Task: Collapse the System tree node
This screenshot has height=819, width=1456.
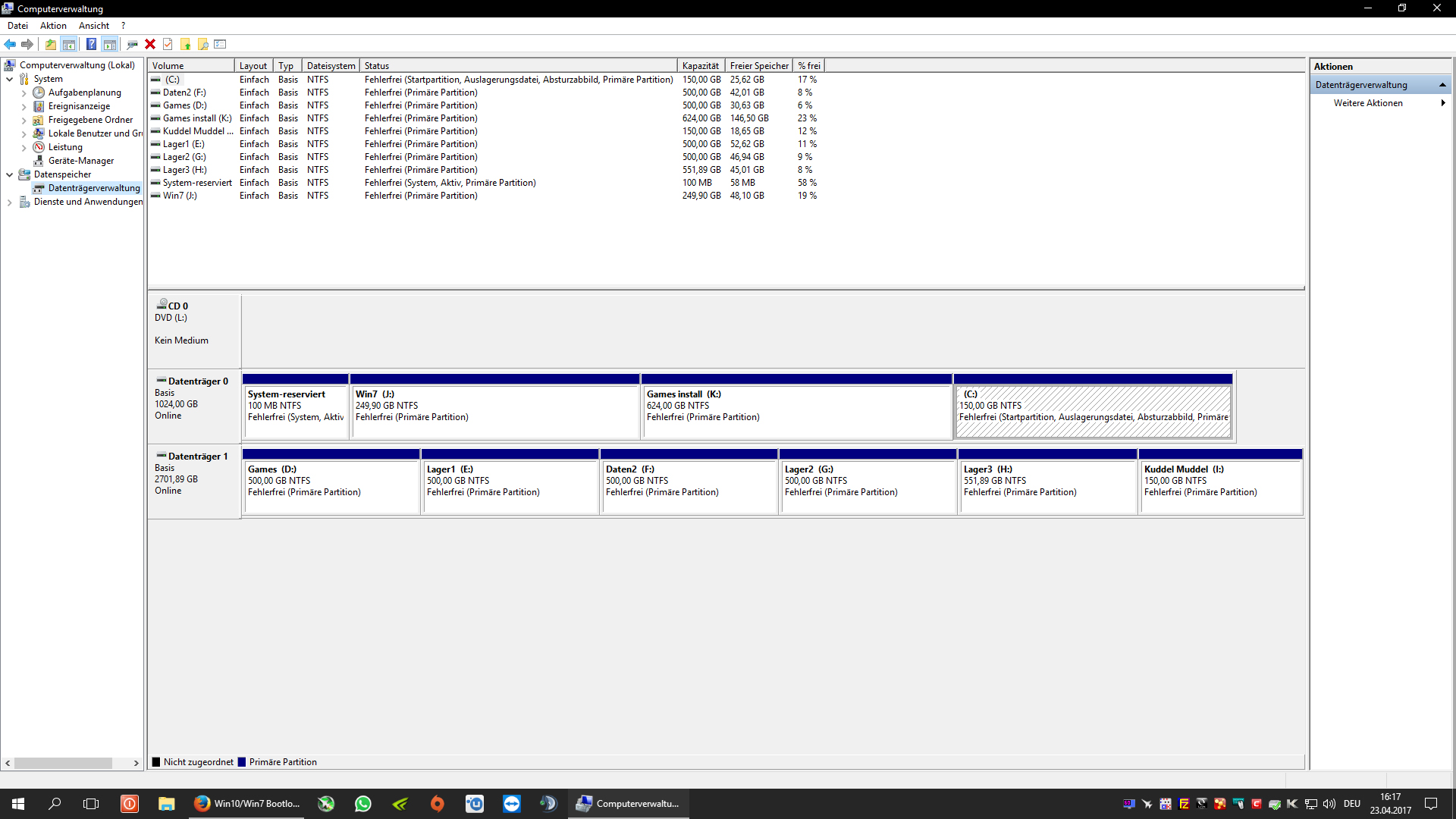Action: point(9,79)
